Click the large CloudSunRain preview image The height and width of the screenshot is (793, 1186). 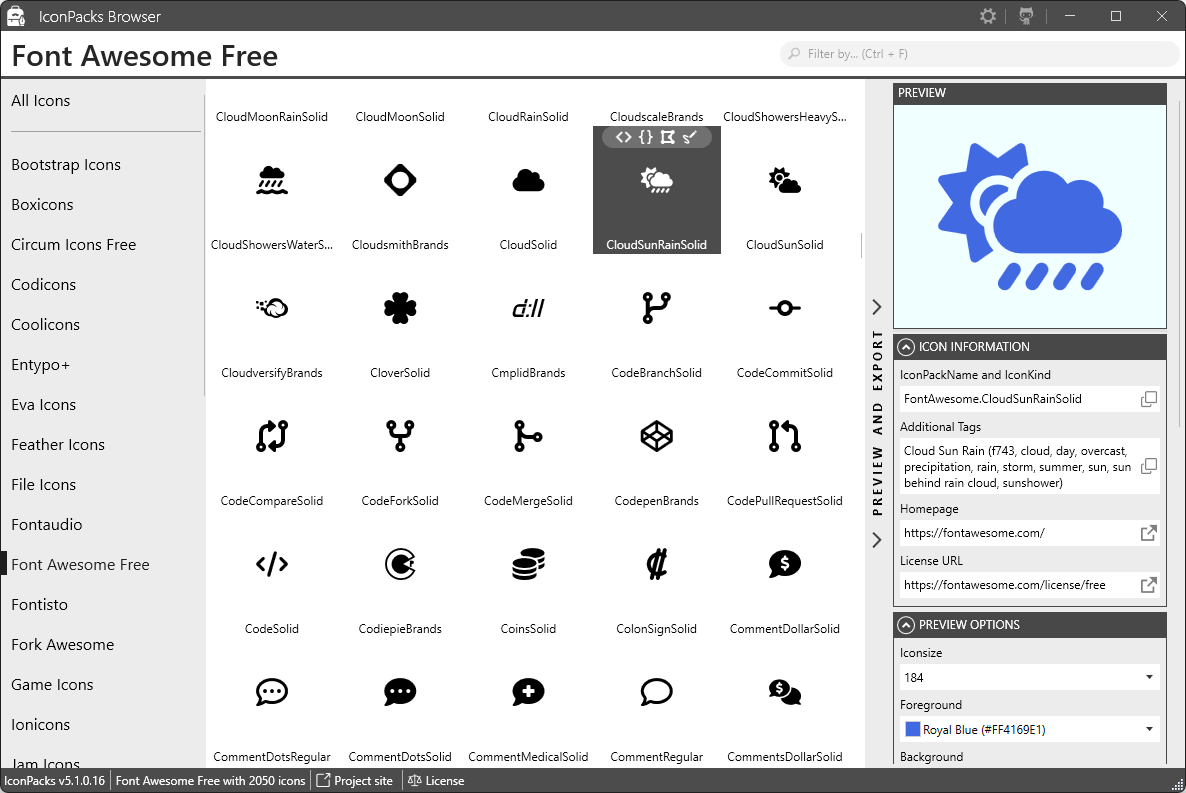click(x=1029, y=216)
